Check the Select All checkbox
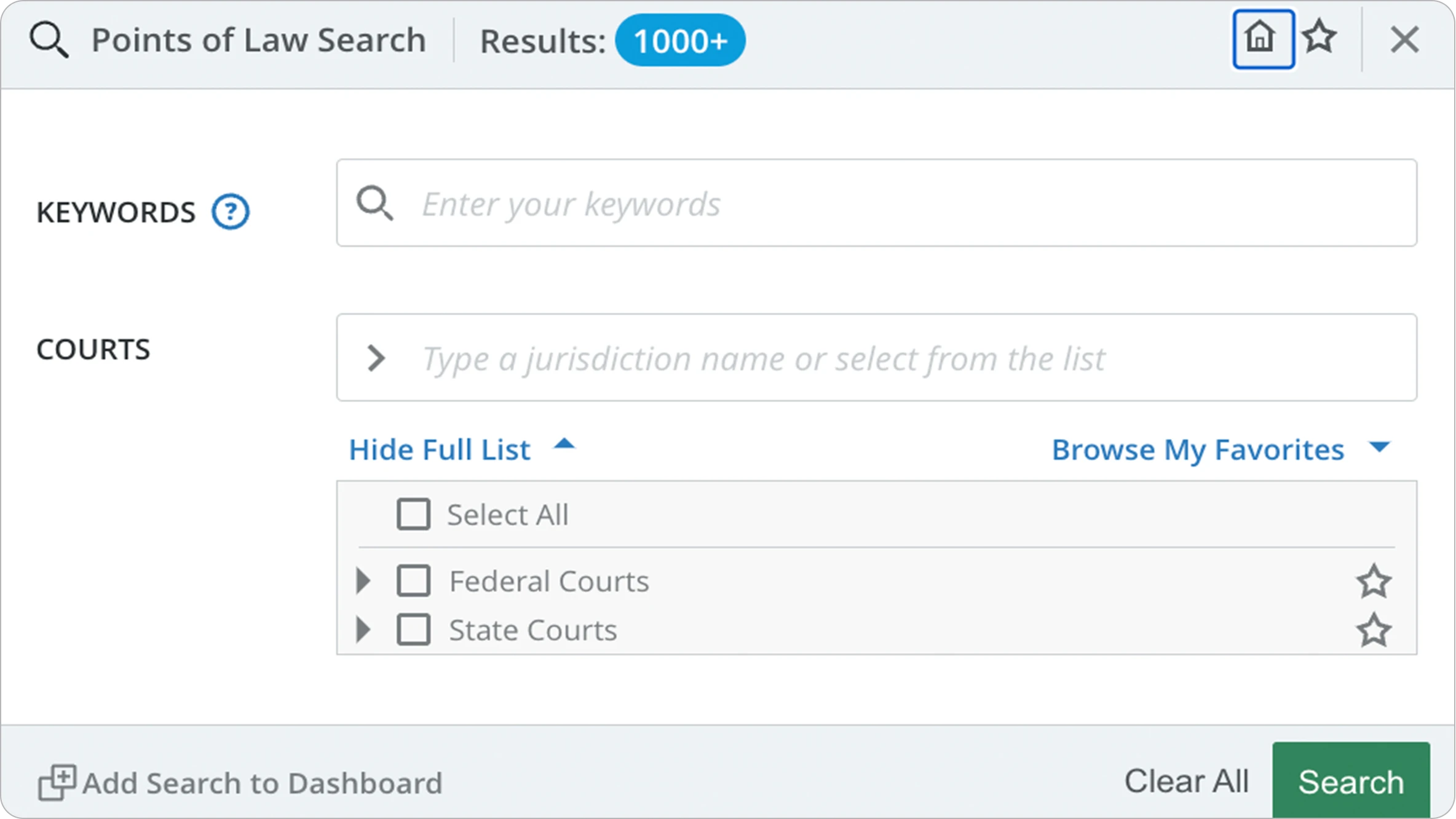 (413, 514)
